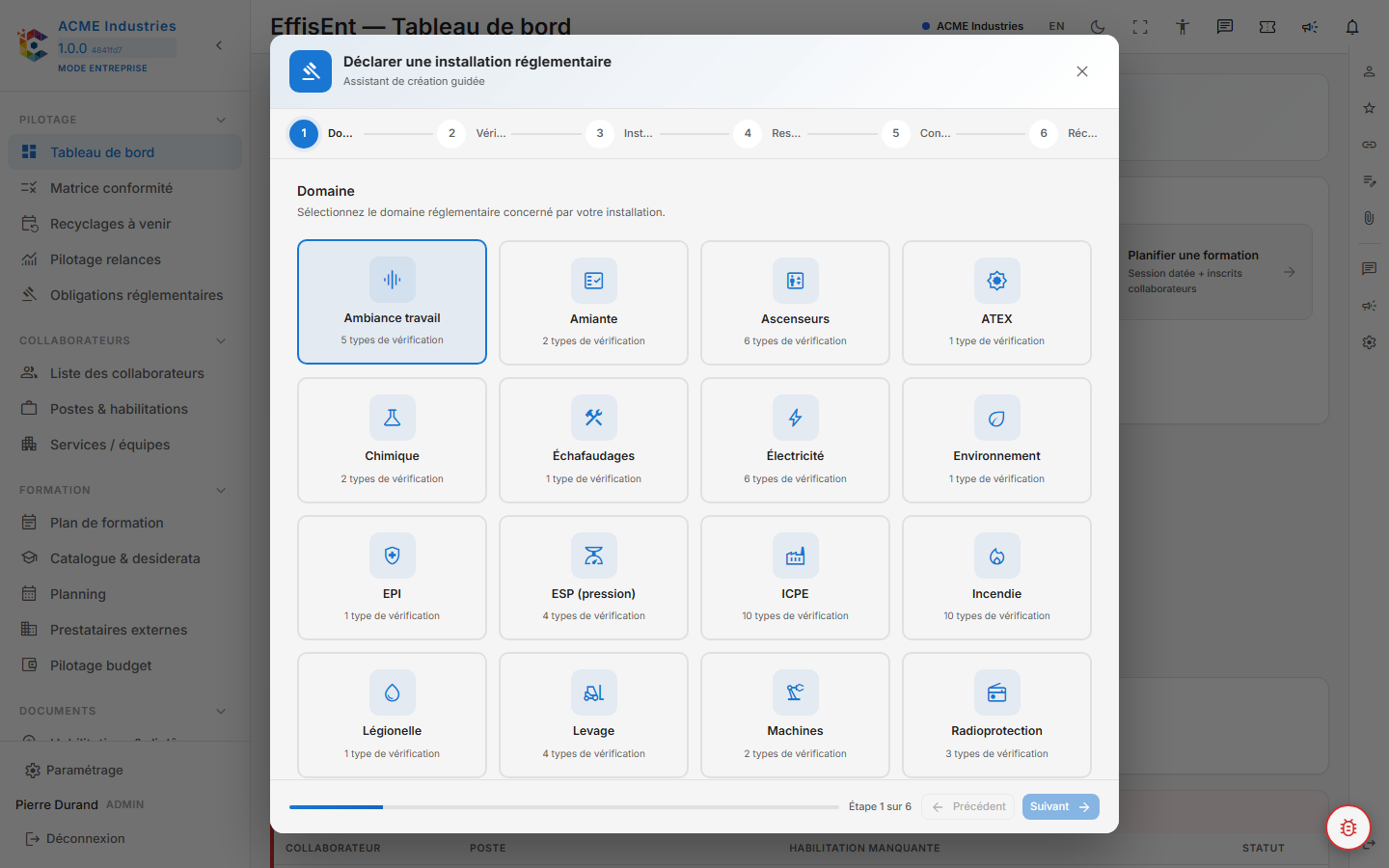Image resolution: width=1389 pixels, height=868 pixels.
Task: Select the Levage domain card
Action: point(593,715)
